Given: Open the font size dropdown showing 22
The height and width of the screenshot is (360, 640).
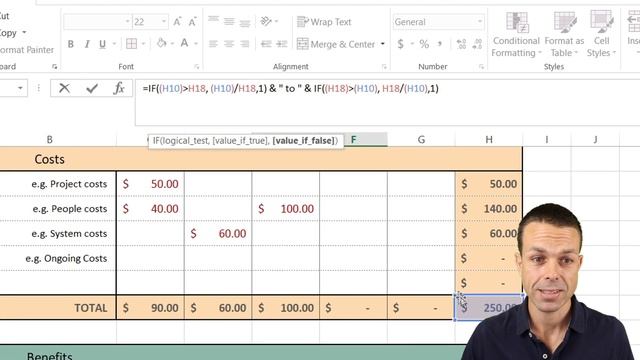Looking at the screenshot, I should pos(164,22).
